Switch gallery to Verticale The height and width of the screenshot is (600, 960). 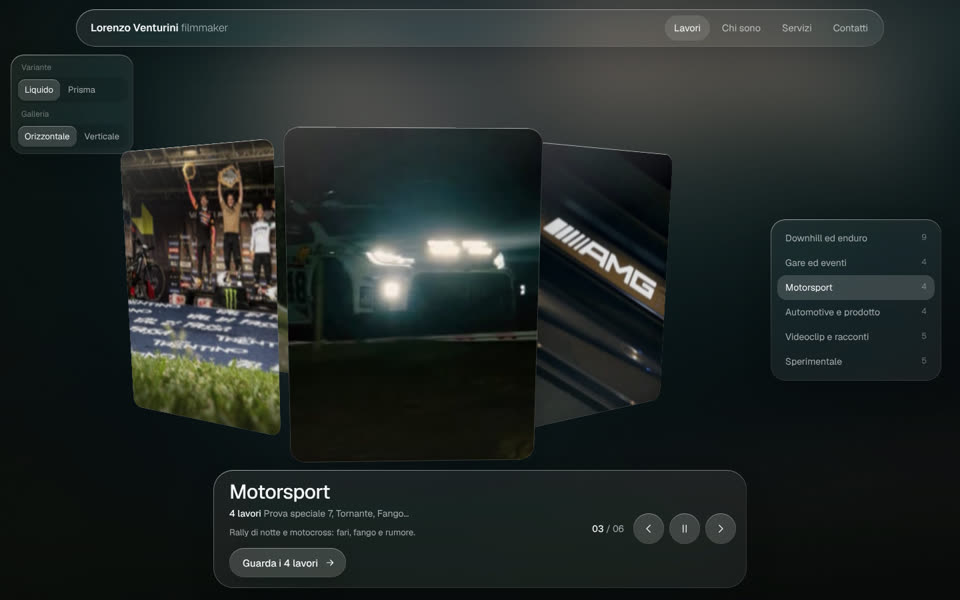(x=102, y=137)
